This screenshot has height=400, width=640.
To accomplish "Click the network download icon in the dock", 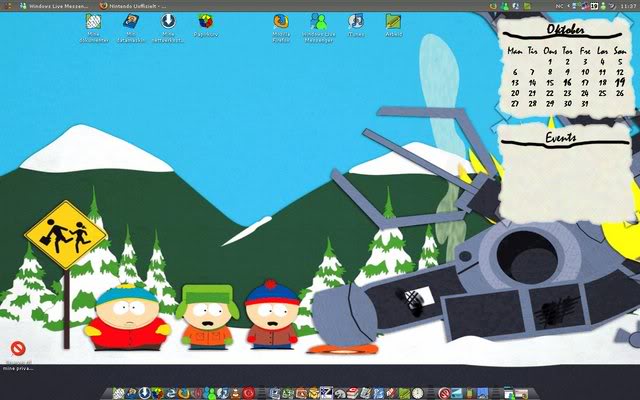I will pos(144,393).
